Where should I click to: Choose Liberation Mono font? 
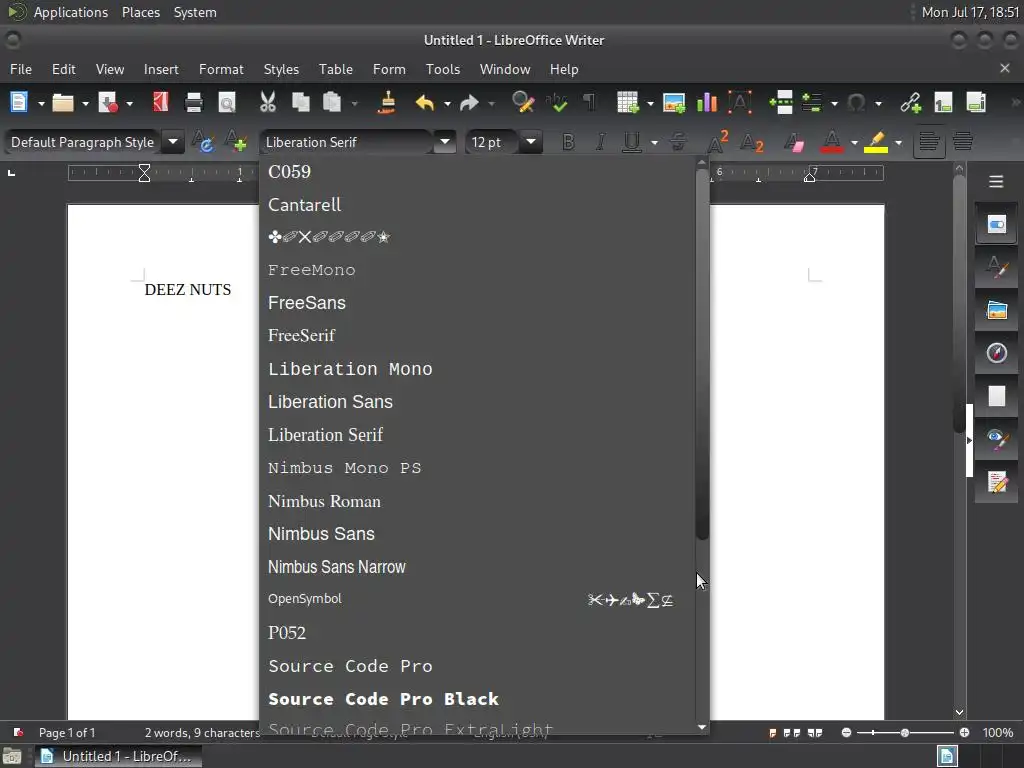477,369
